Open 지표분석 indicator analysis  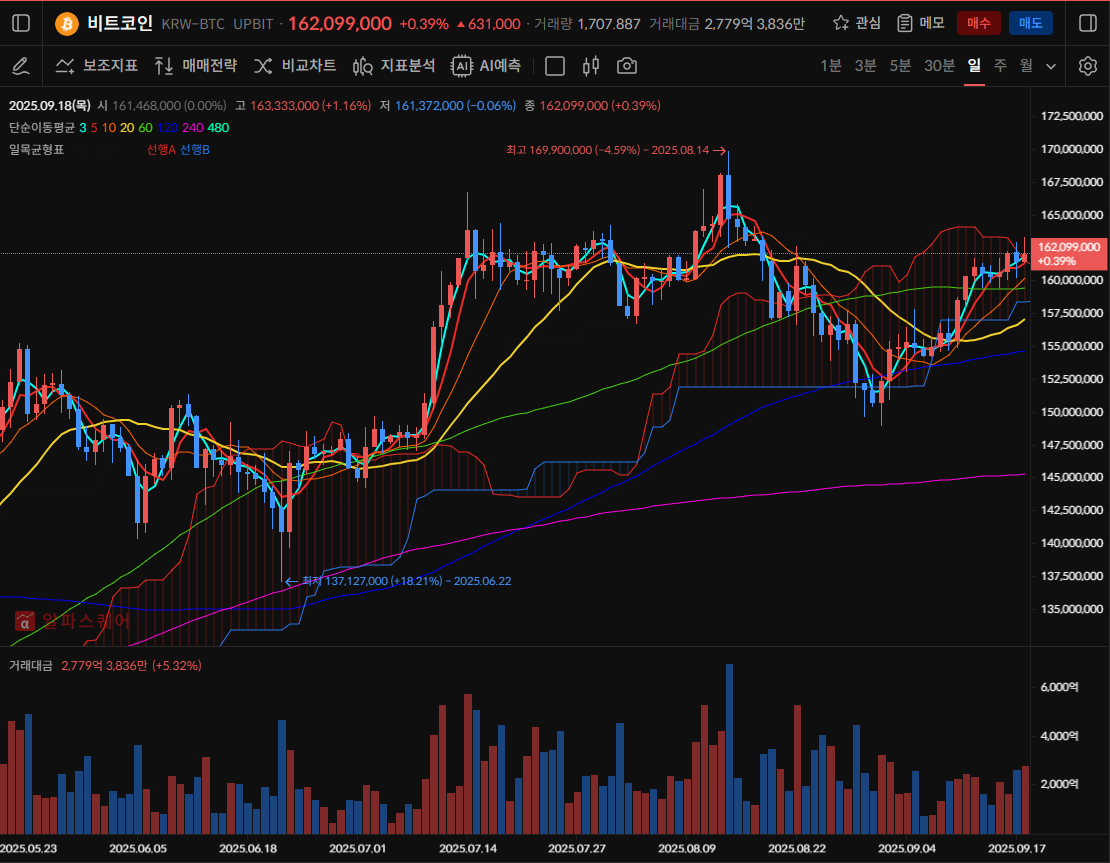coord(394,66)
